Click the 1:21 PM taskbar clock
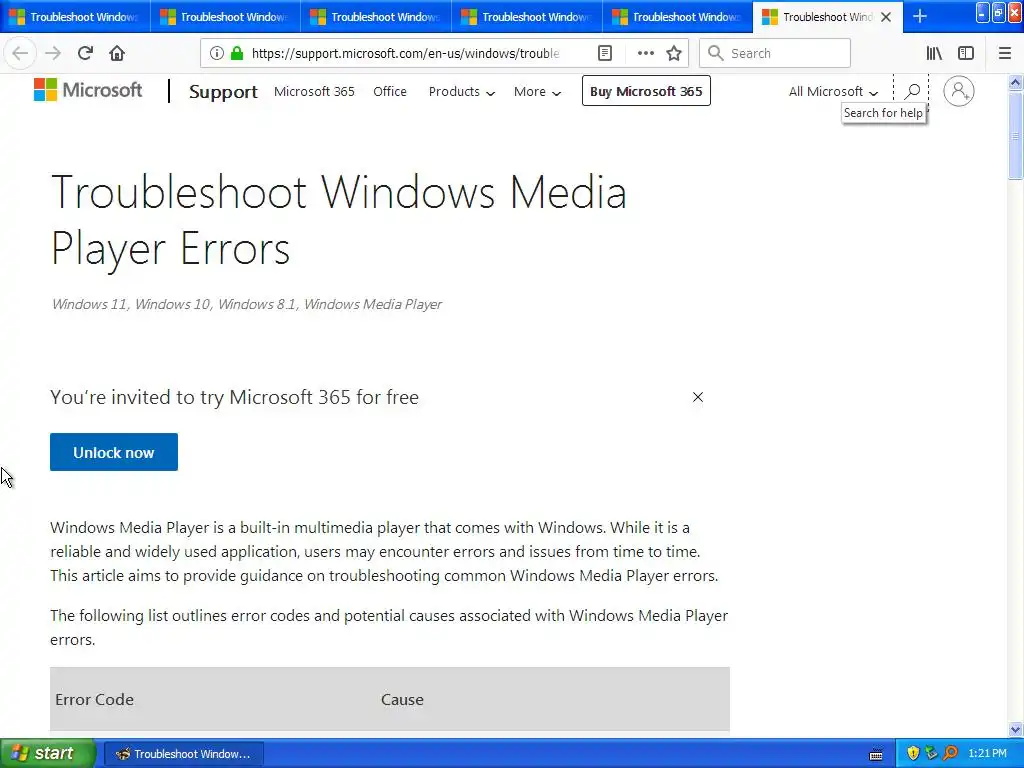This screenshot has width=1024, height=768. [x=987, y=754]
